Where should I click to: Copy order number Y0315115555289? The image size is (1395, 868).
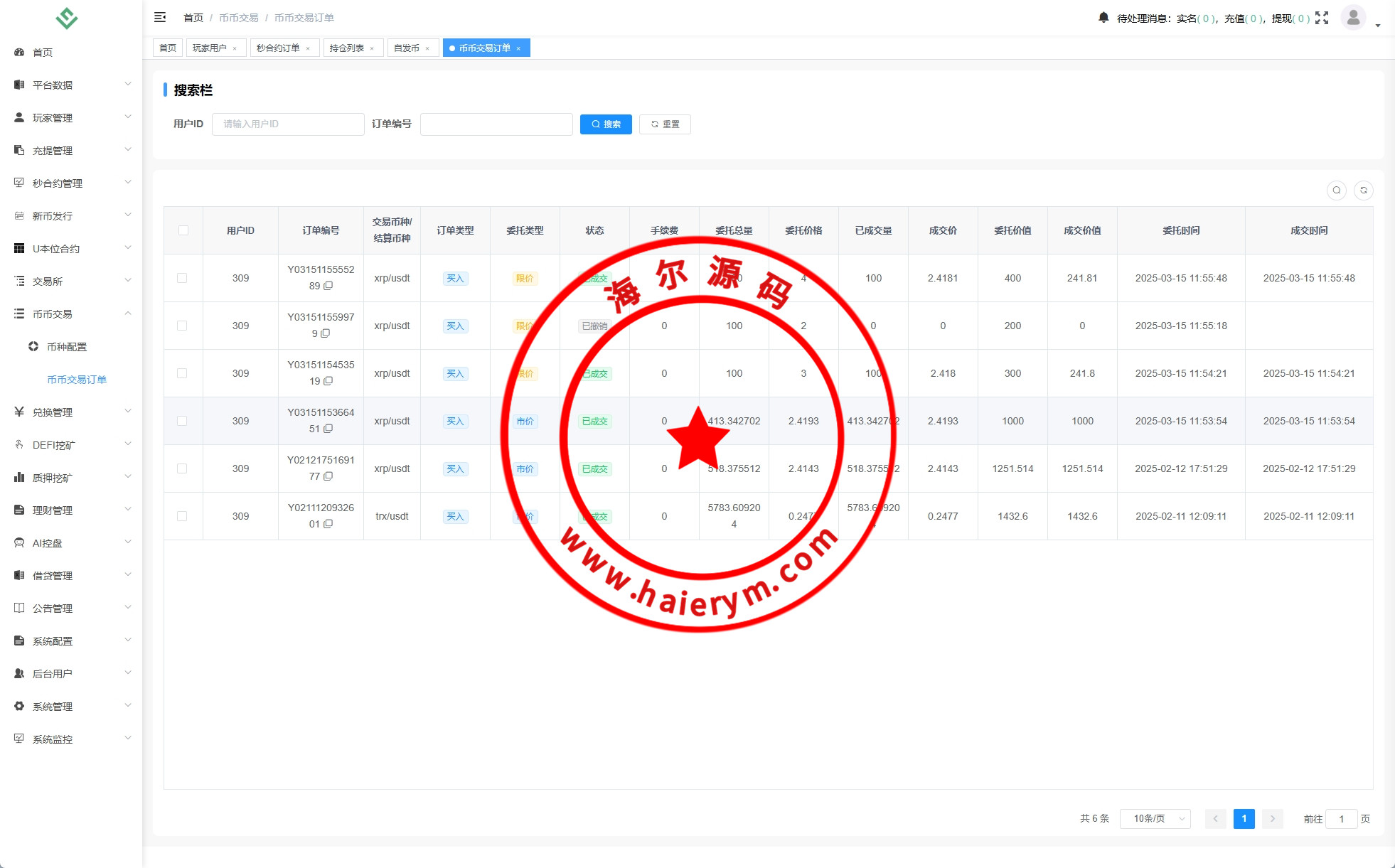click(x=328, y=286)
